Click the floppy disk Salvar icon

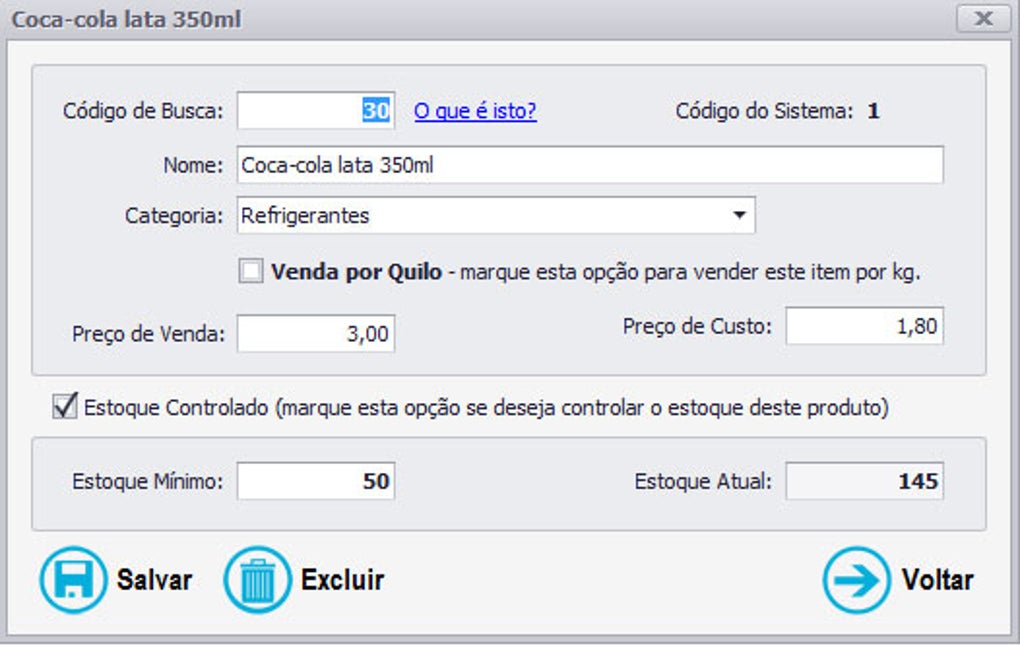(73, 580)
